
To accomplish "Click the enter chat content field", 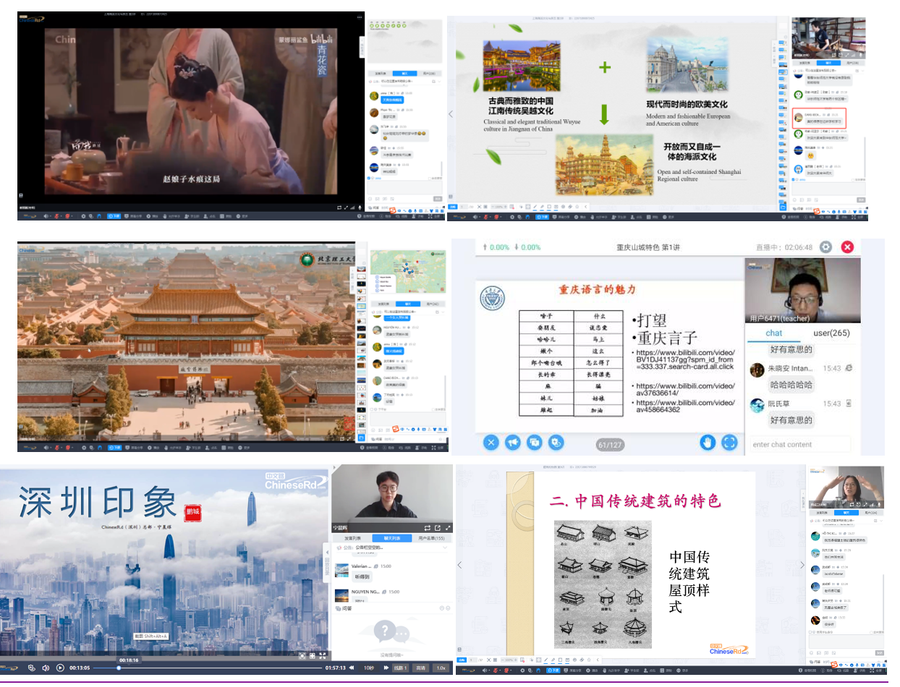I will (796, 444).
